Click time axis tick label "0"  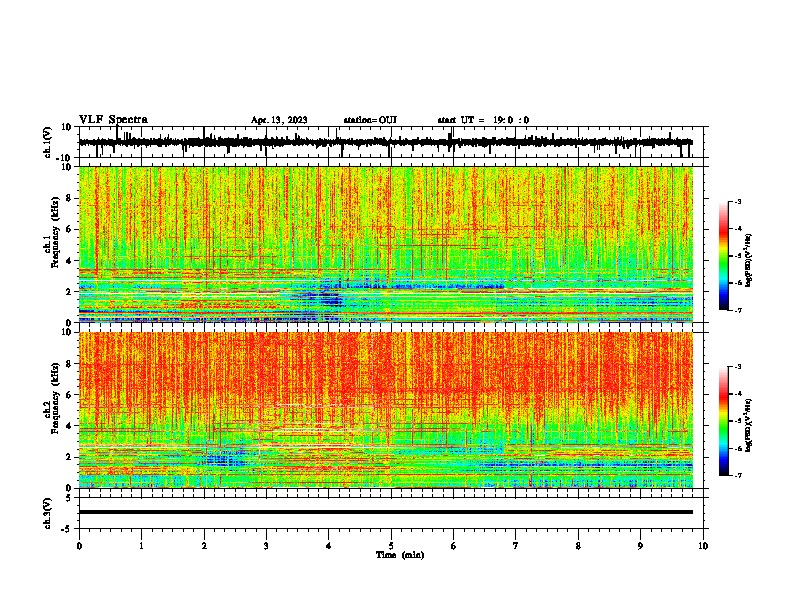pos(79,546)
